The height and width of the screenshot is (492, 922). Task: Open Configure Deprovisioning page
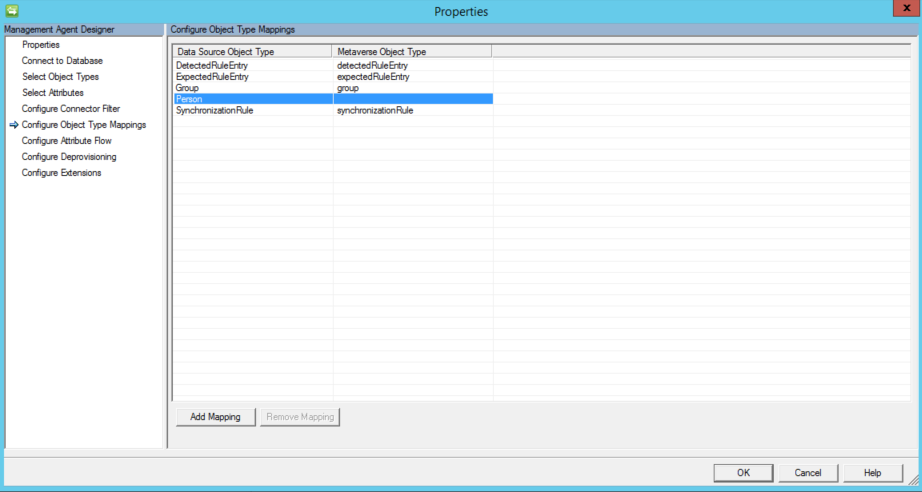pyautogui.click(x=69, y=156)
